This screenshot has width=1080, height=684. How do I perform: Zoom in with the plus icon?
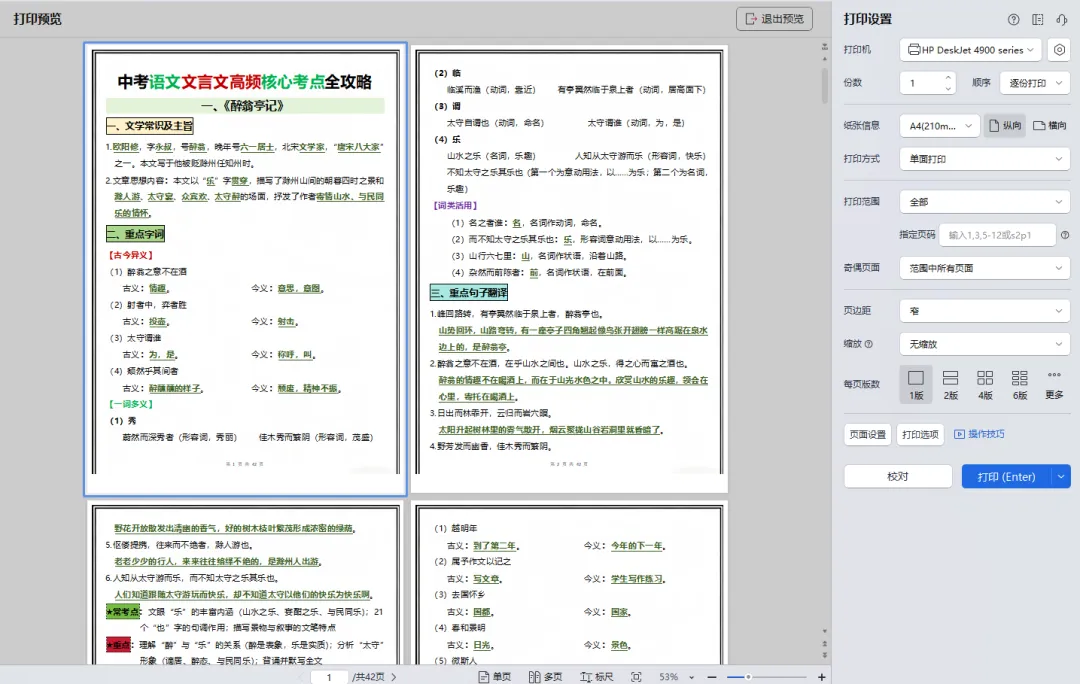(821, 677)
